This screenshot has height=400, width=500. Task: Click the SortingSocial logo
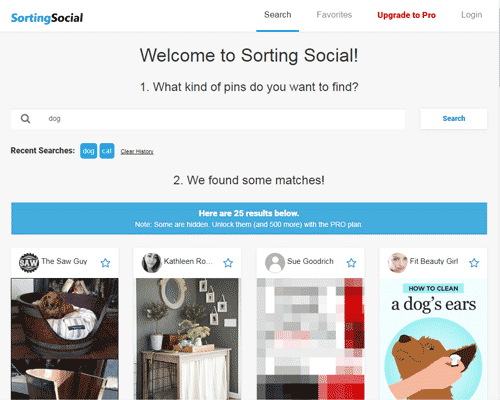pos(47,18)
